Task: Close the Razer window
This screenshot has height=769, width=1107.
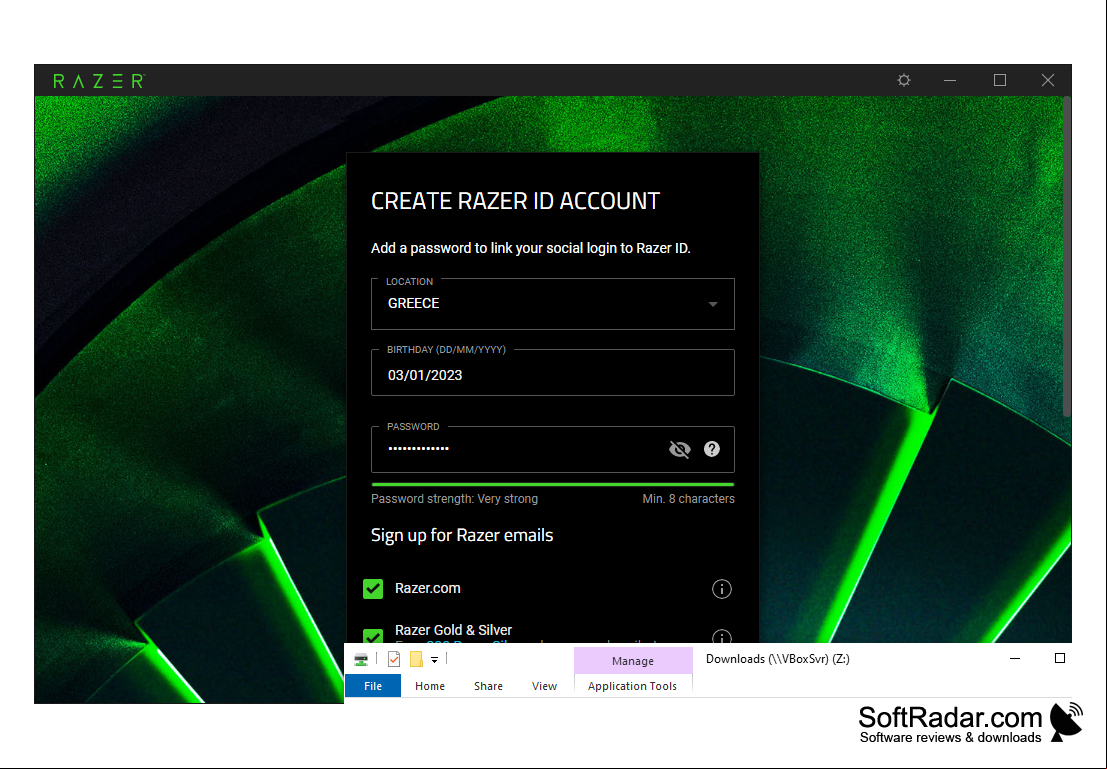Action: pos(1048,81)
